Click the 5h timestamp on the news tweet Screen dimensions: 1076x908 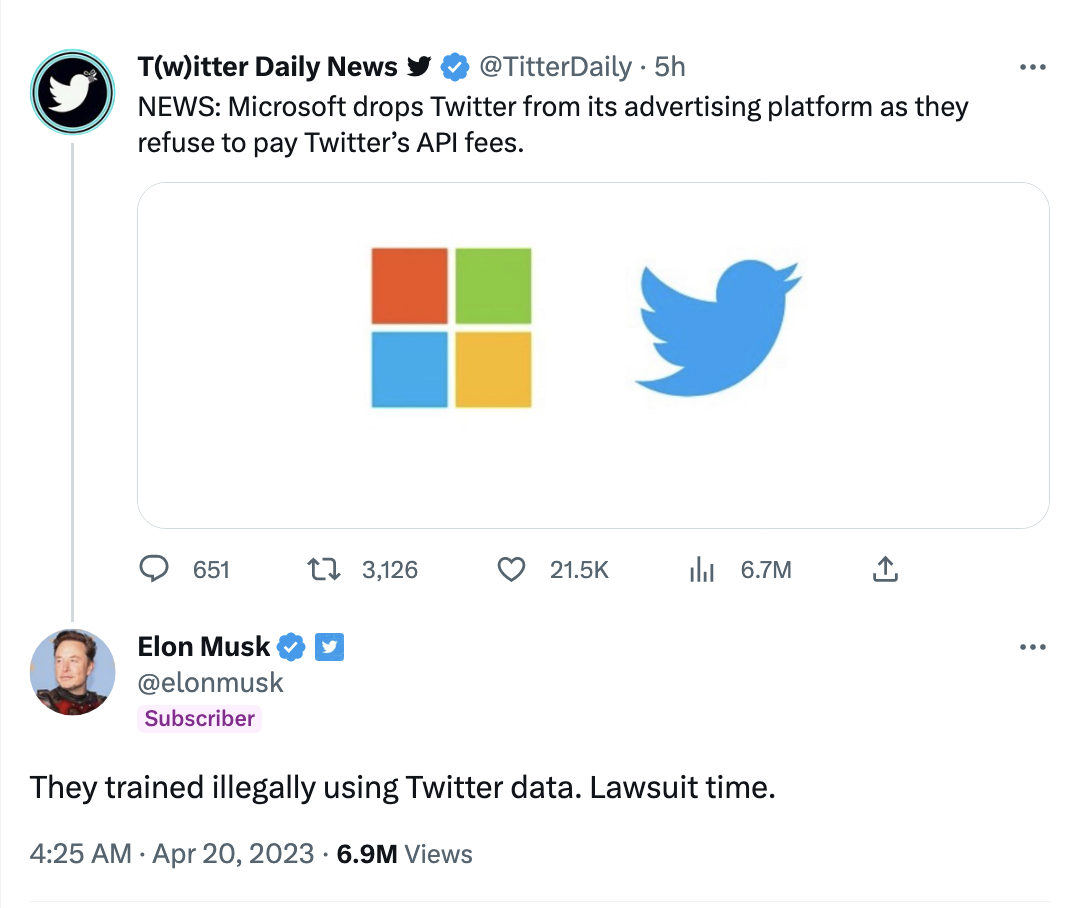[670, 67]
